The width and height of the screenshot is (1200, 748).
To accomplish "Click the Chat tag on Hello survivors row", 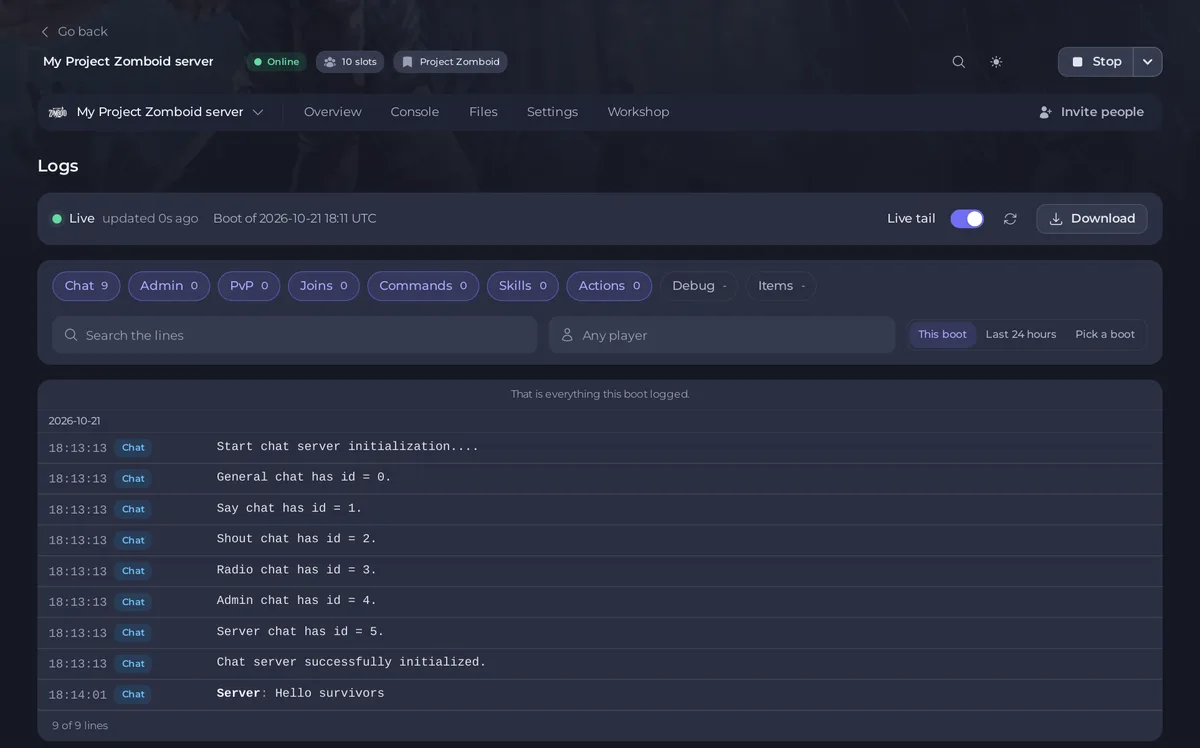I will point(133,694).
